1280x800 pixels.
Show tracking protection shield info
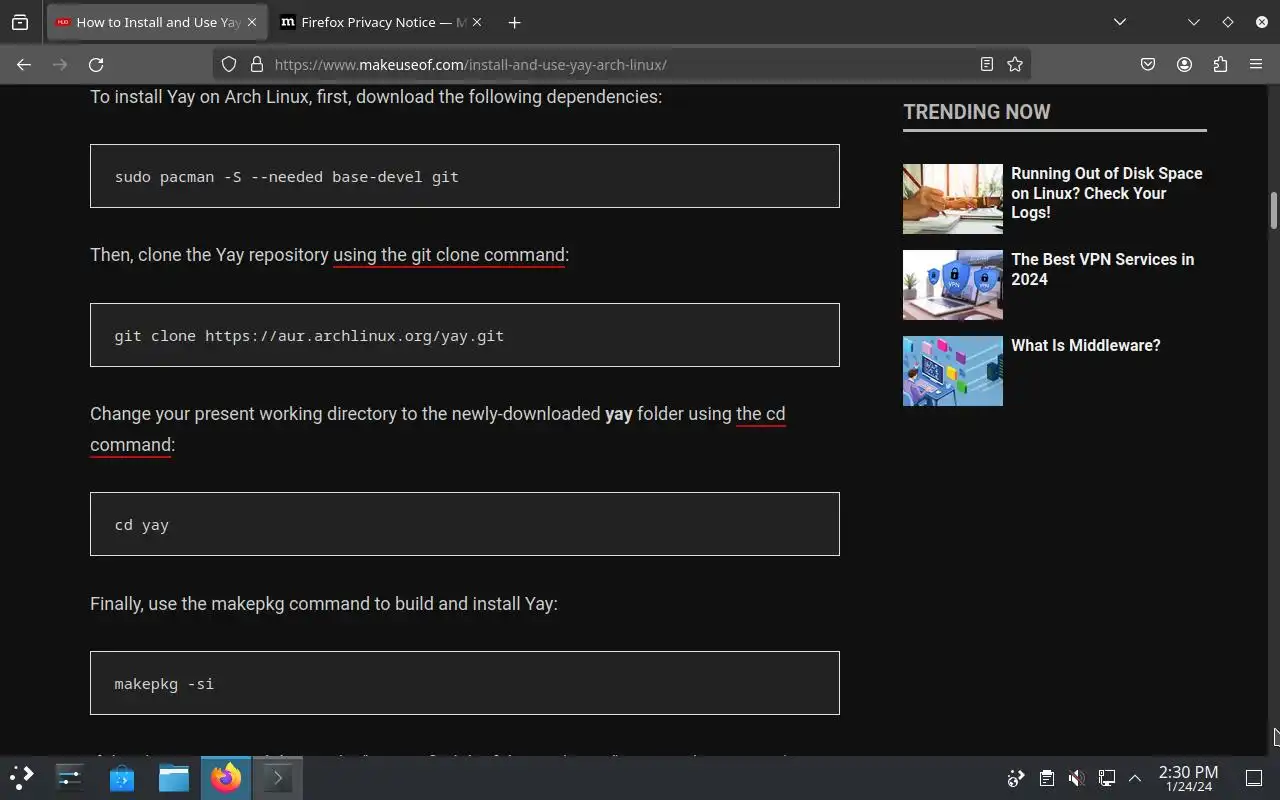229,64
